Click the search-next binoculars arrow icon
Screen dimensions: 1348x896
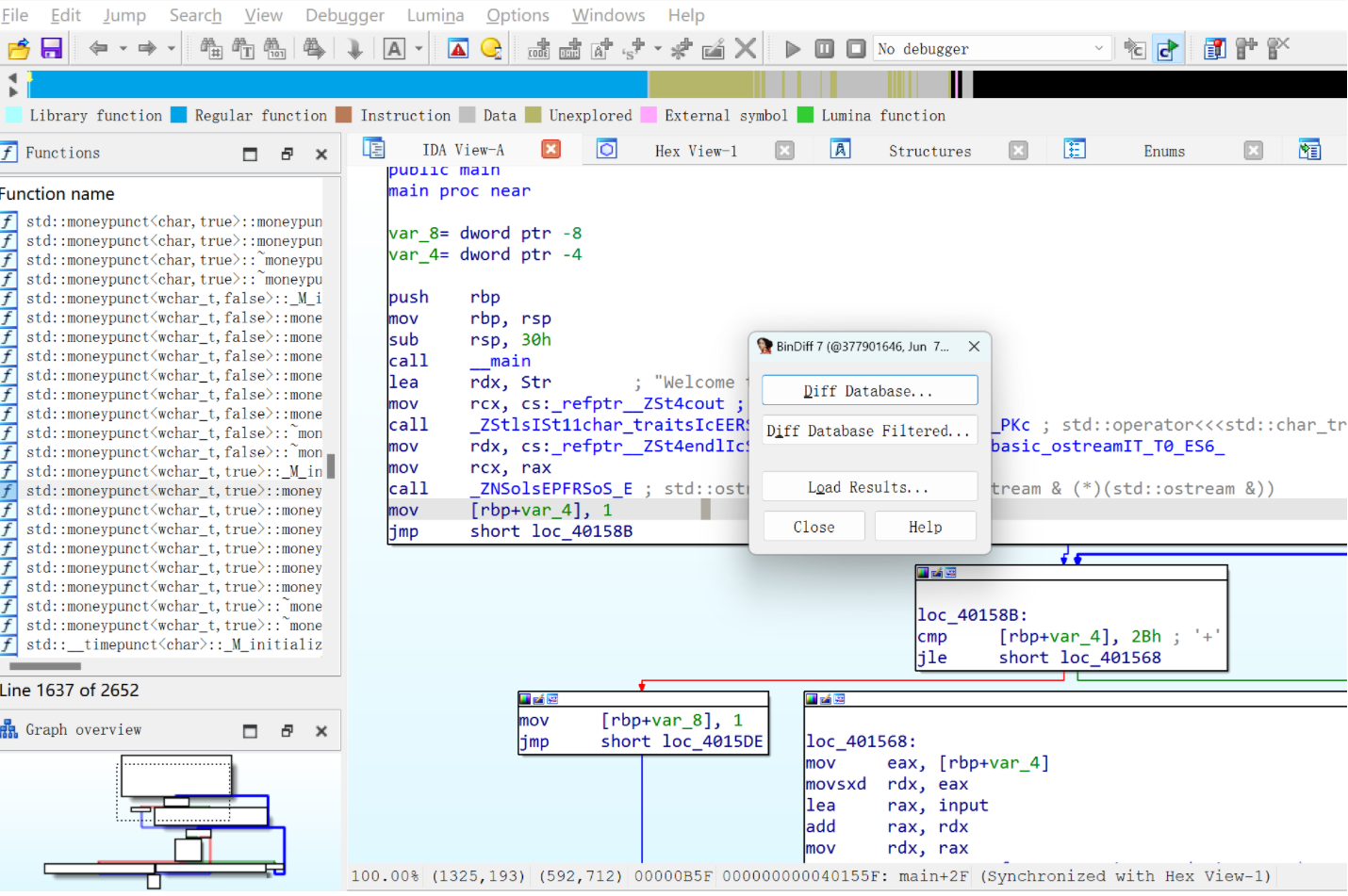click(x=314, y=48)
